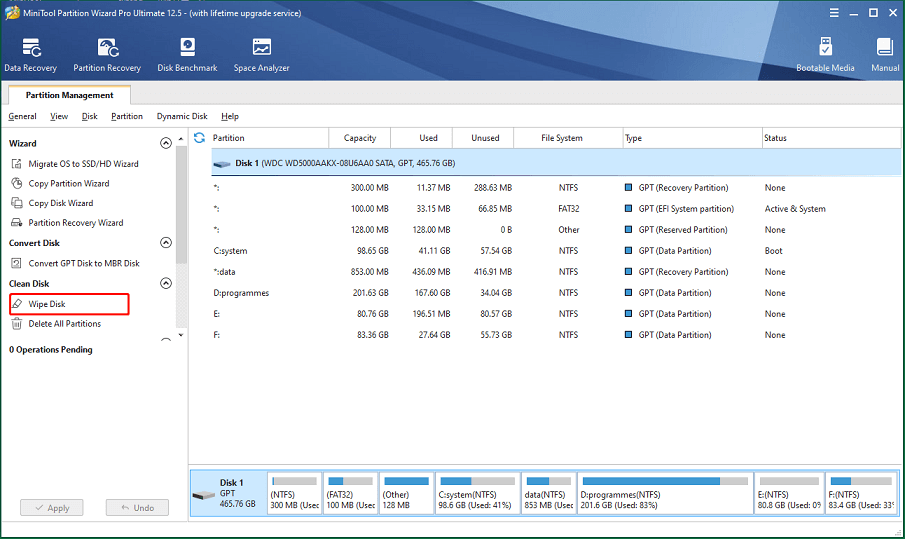The height and width of the screenshot is (539, 905).
Task: Select the 128.00 MB Other partition row
Action: click(x=556, y=230)
